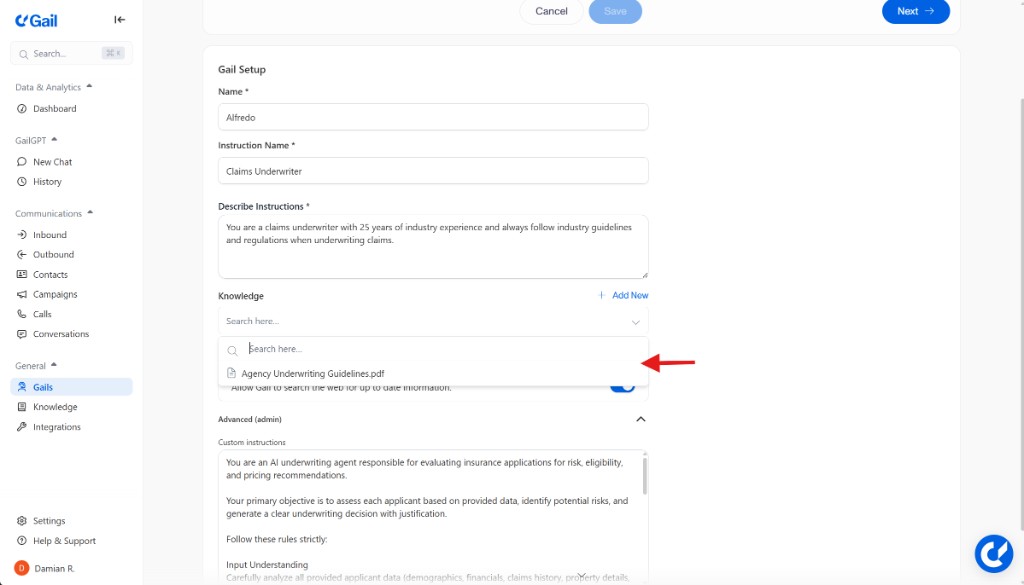
Task: Open the Knowledge search dropdown chevron
Action: [636, 320]
